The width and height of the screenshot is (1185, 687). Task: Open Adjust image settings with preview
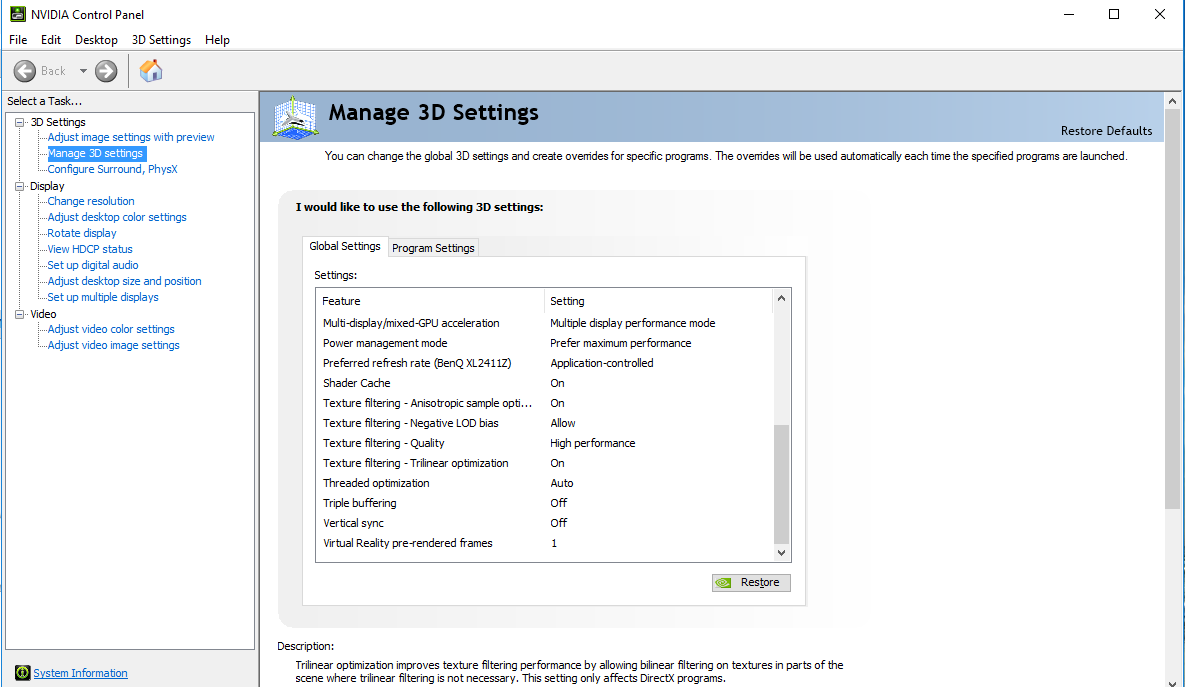pos(131,138)
